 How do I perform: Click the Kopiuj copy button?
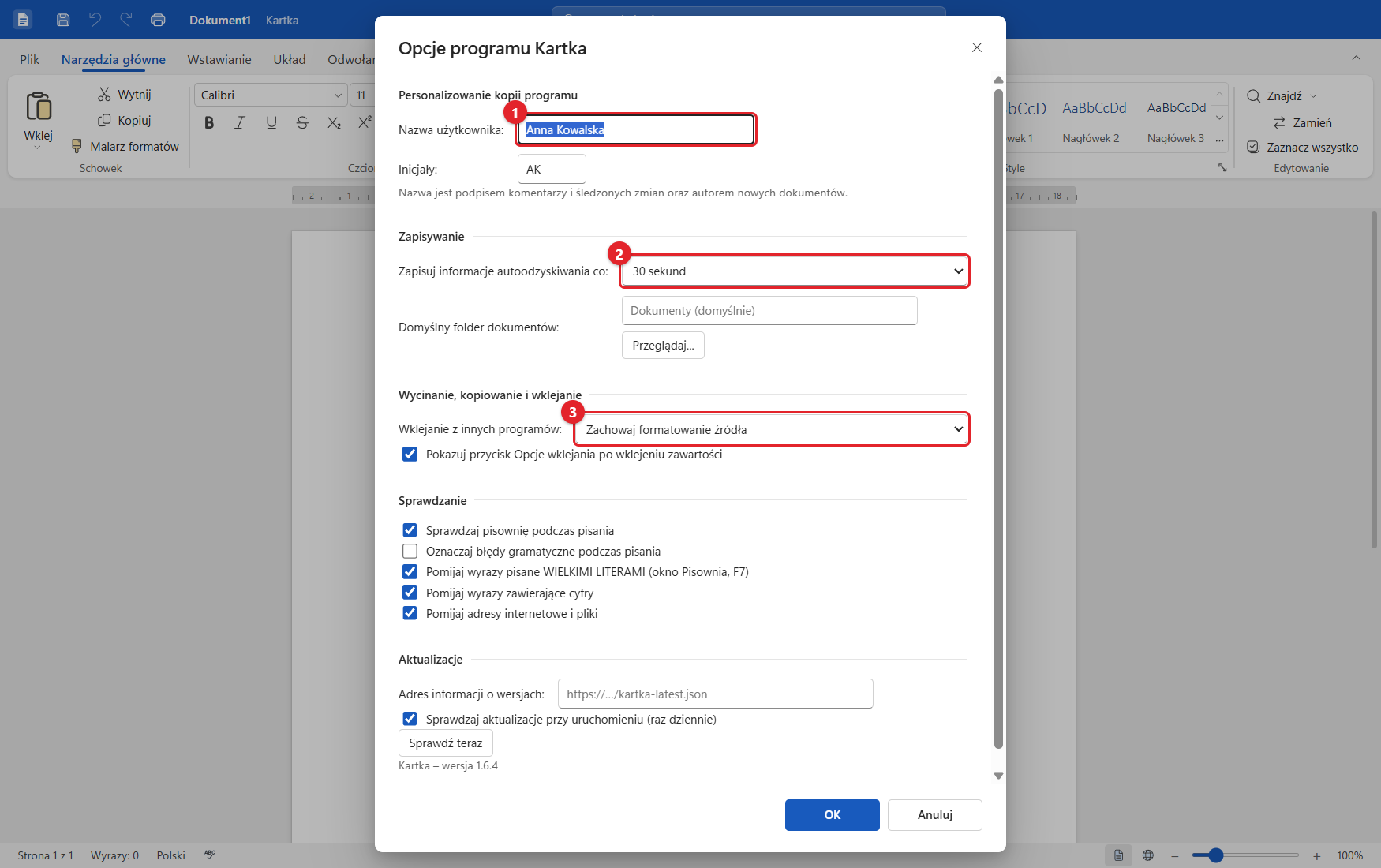coord(125,120)
